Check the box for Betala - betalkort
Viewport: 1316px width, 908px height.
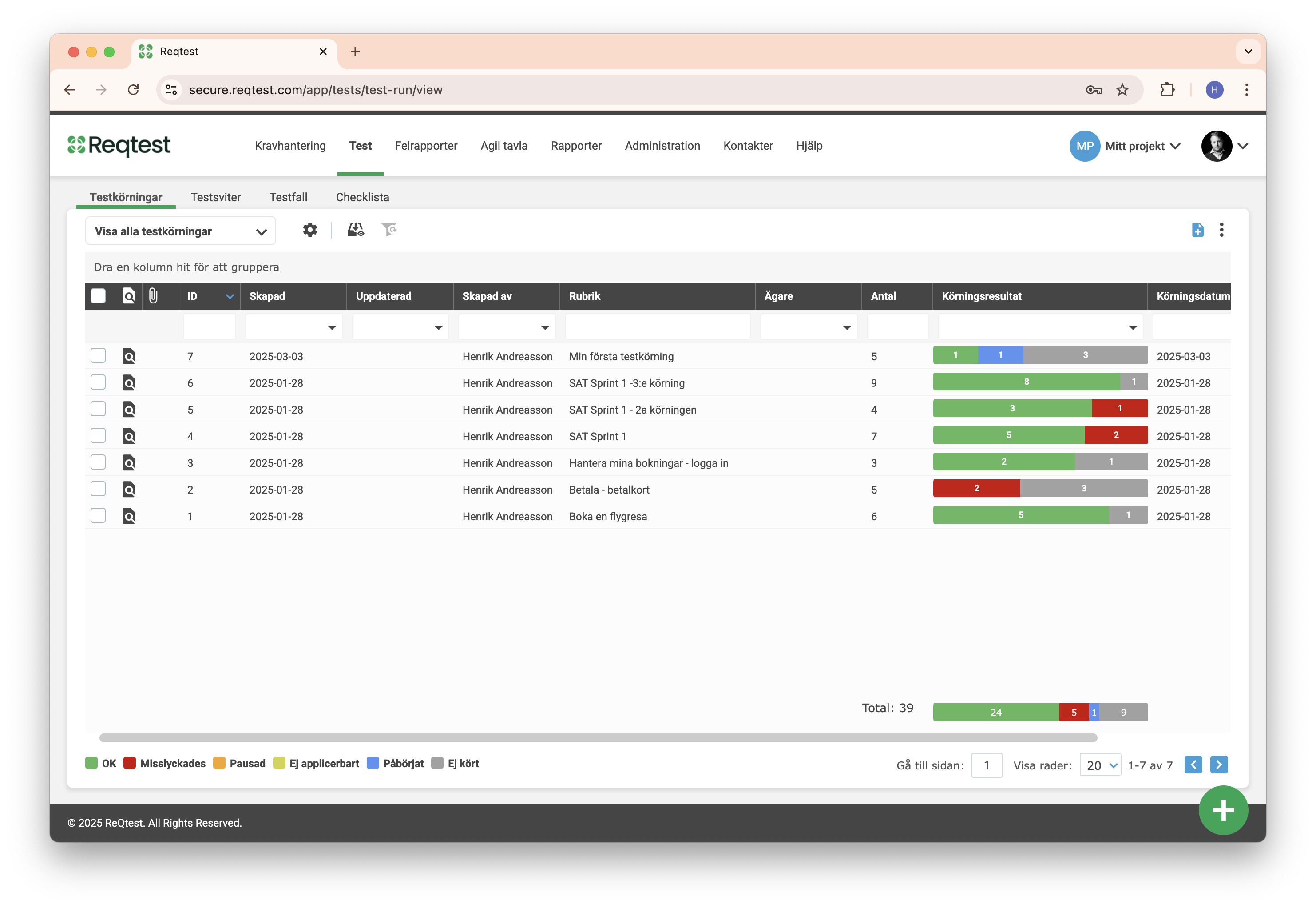tap(98, 489)
